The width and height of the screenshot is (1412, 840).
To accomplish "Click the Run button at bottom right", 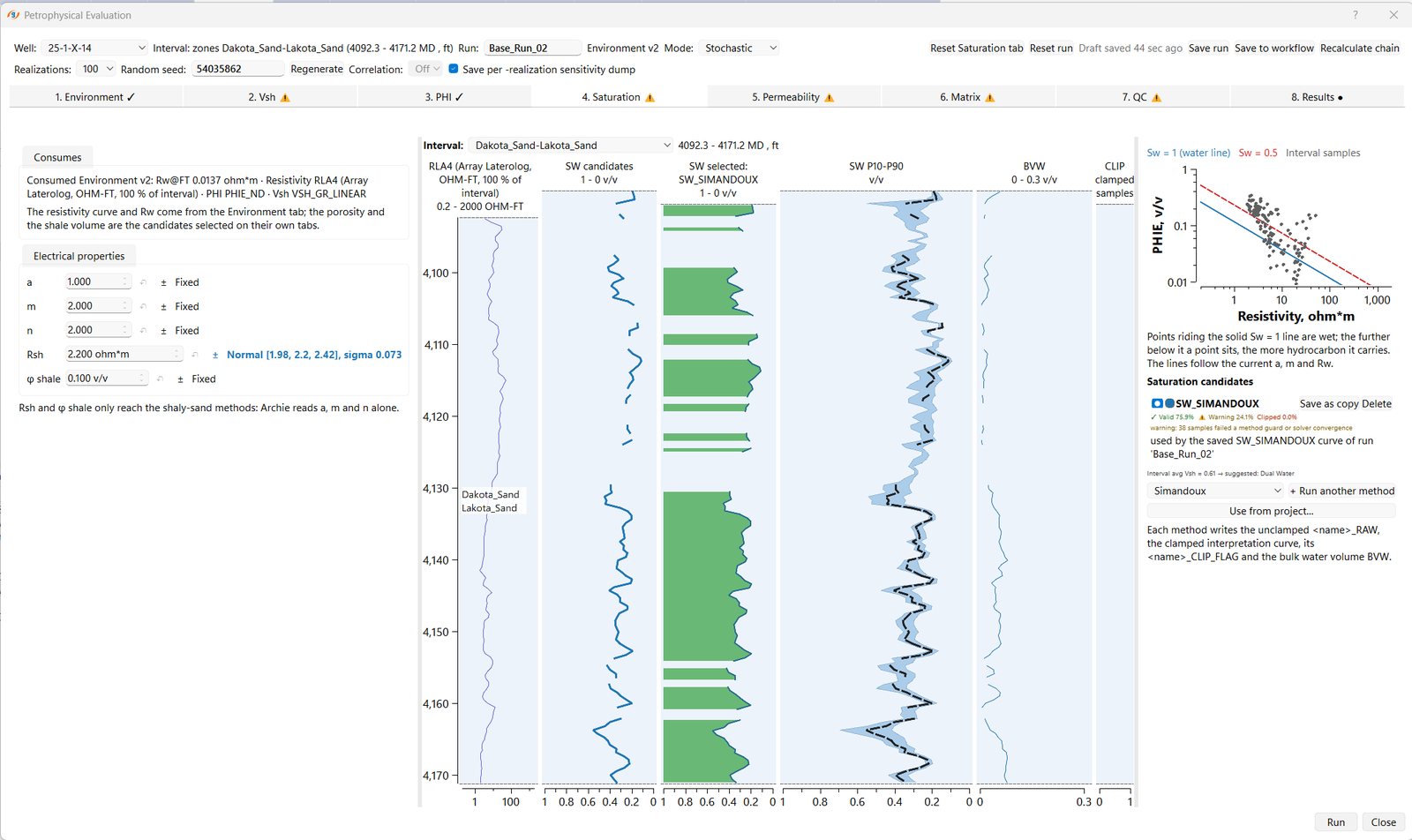I will click(x=1336, y=822).
